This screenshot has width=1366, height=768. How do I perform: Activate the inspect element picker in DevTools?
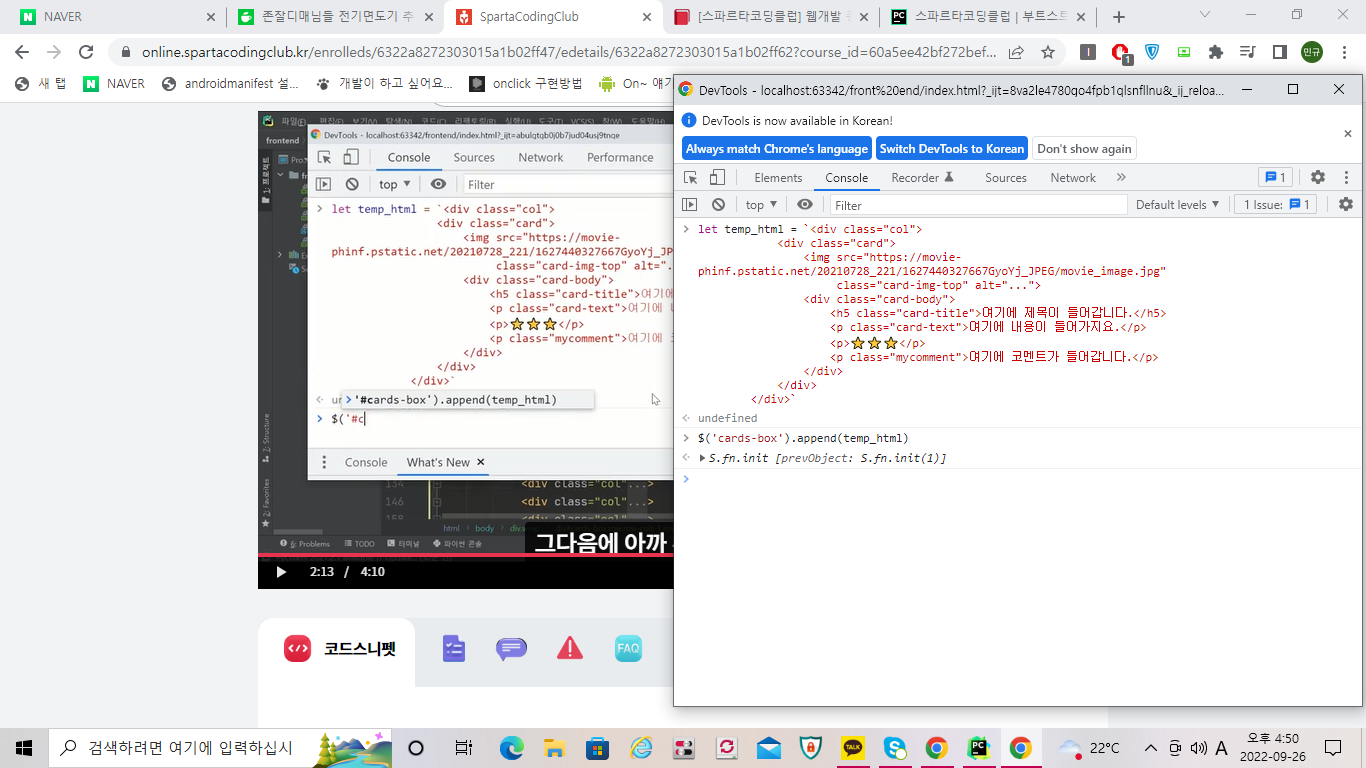(691, 177)
